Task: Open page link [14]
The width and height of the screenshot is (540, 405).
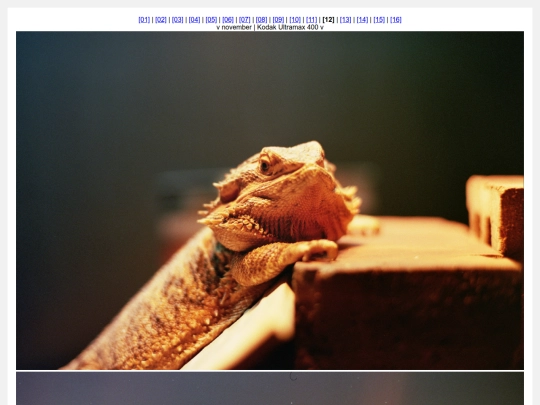Action: click(x=362, y=20)
